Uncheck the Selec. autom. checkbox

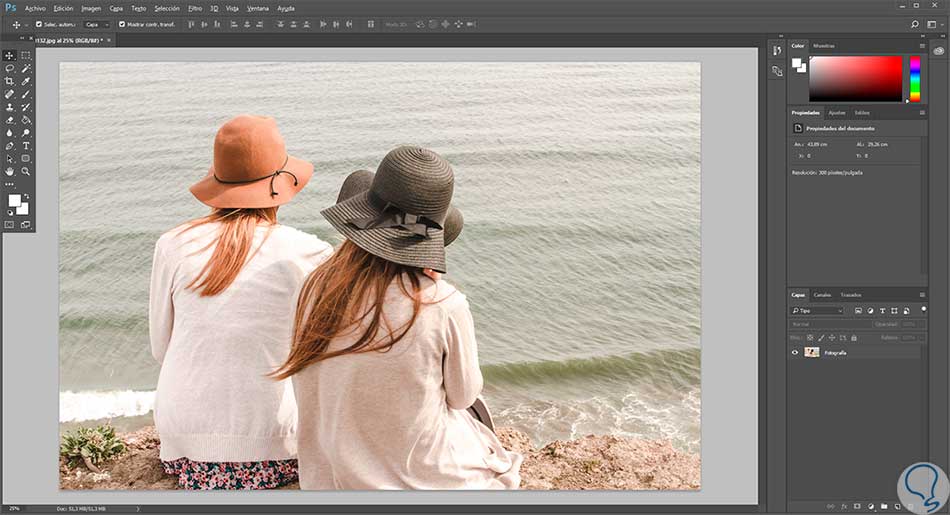tap(39, 24)
